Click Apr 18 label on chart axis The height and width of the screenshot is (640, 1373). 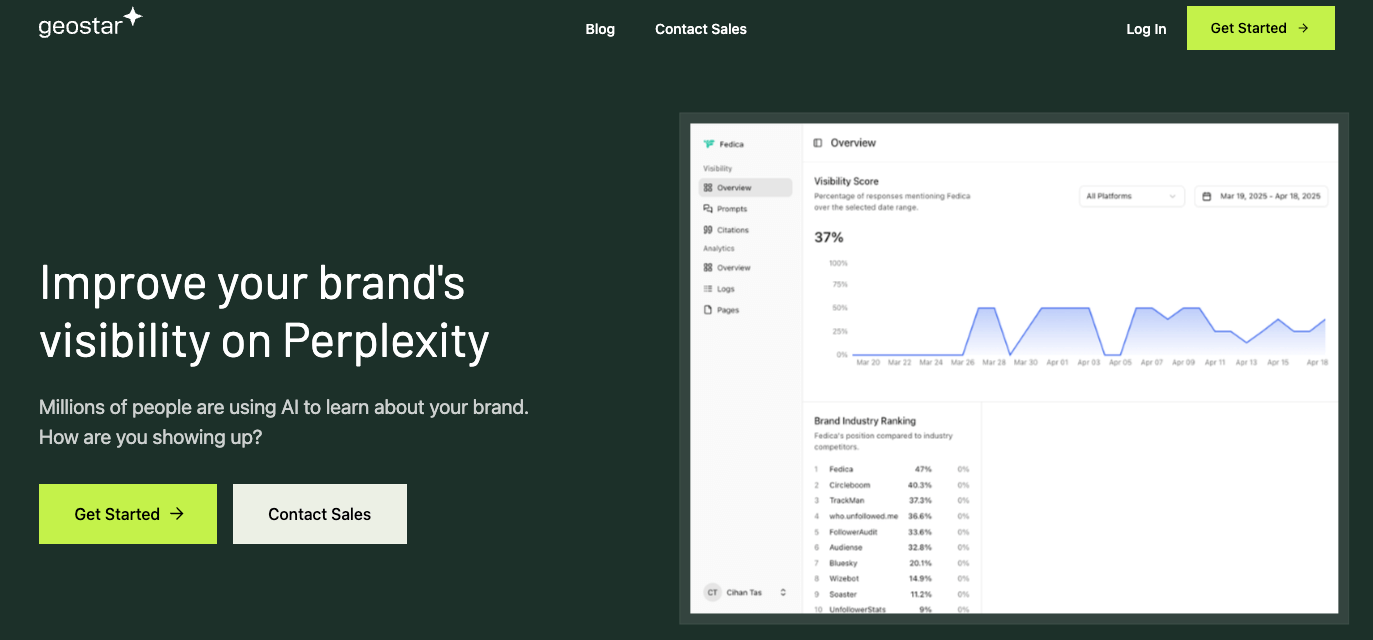[1317, 362]
